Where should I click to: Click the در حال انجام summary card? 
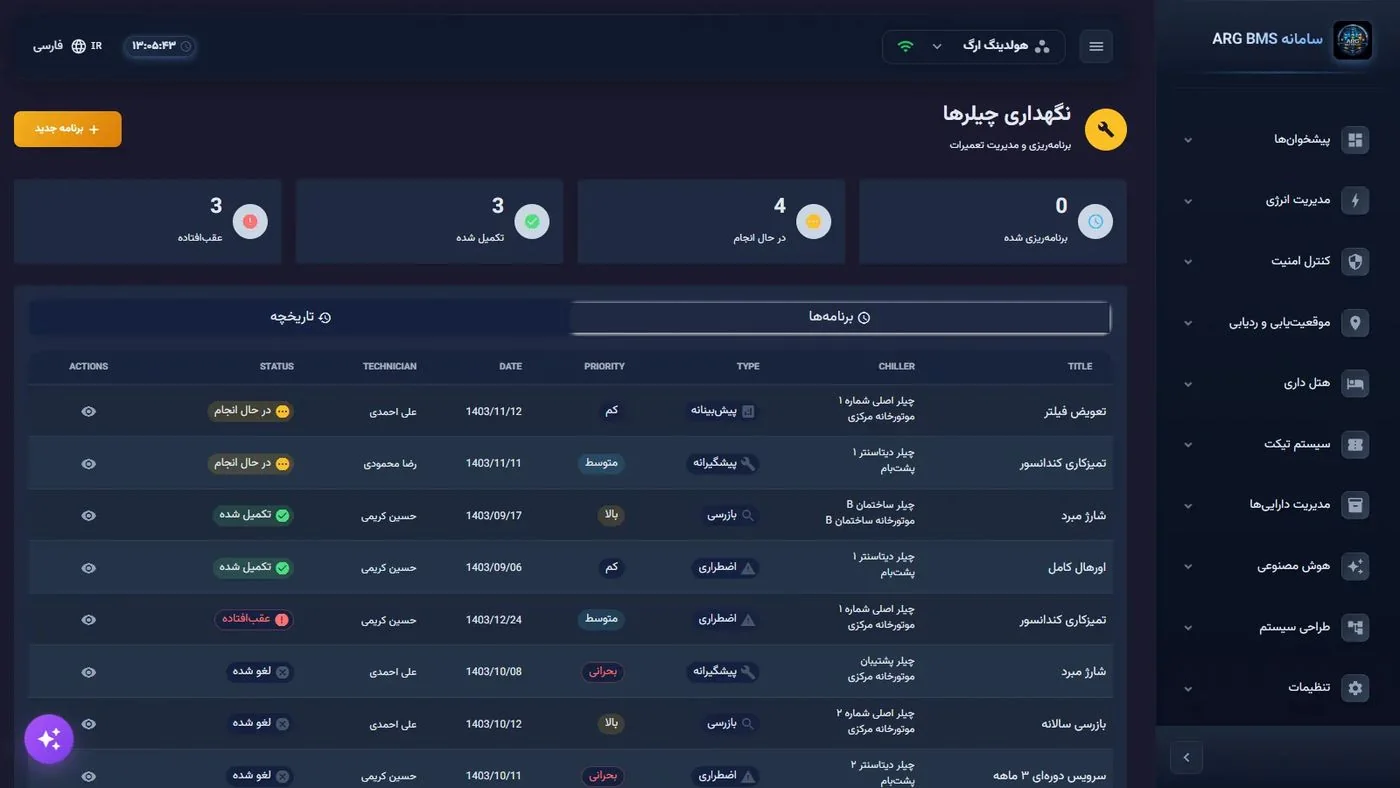[711, 222]
